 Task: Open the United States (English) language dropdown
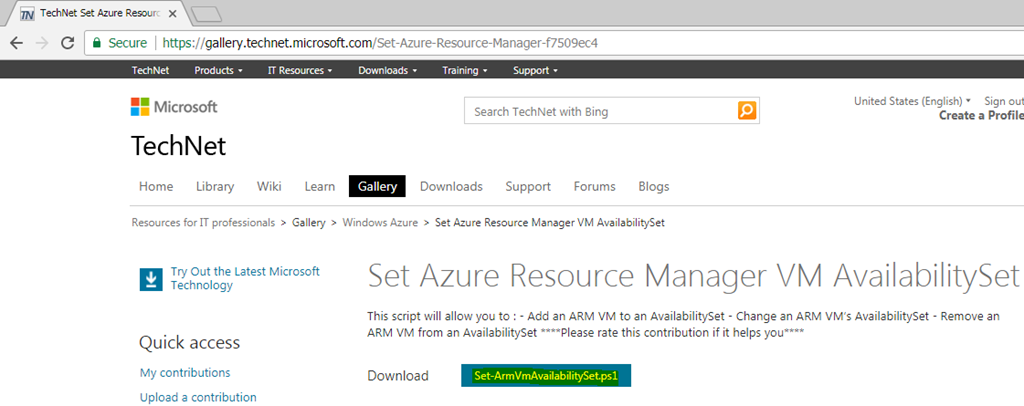click(912, 101)
